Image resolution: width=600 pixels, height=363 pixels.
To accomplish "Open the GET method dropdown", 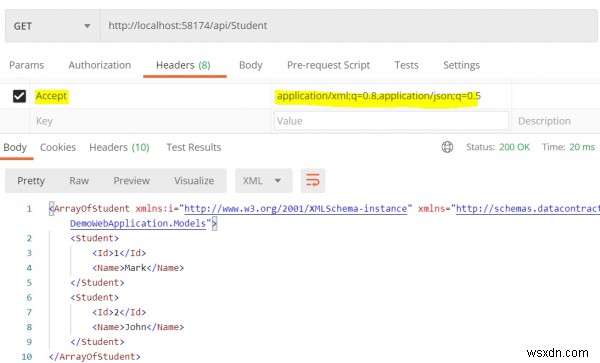I will pos(52,26).
